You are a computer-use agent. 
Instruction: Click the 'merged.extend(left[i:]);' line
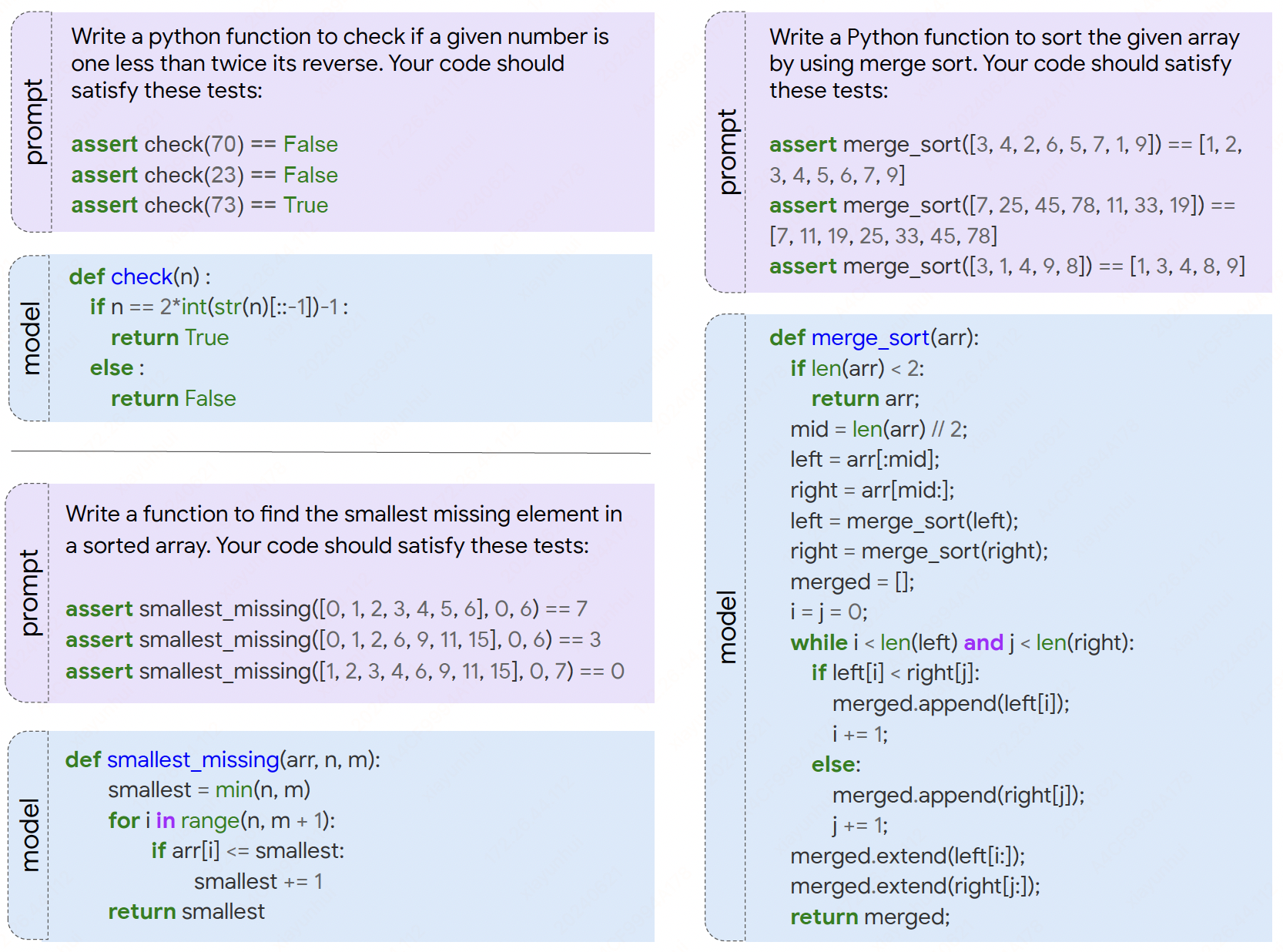click(x=907, y=856)
